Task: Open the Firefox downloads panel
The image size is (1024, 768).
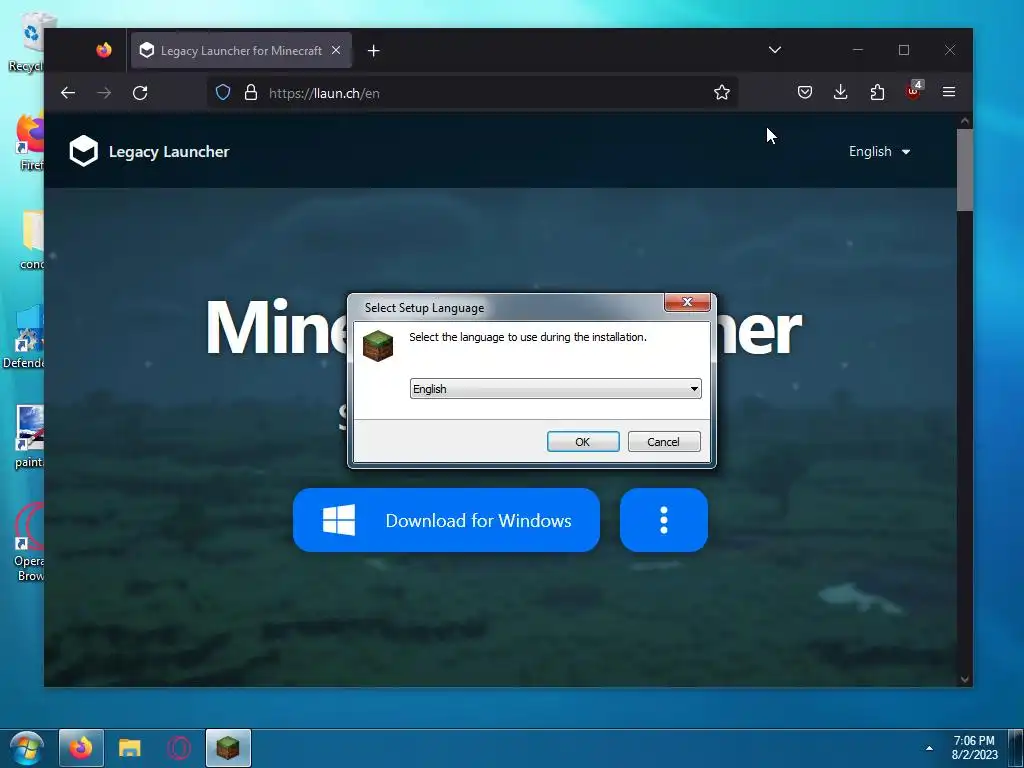Action: coord(840,93)
